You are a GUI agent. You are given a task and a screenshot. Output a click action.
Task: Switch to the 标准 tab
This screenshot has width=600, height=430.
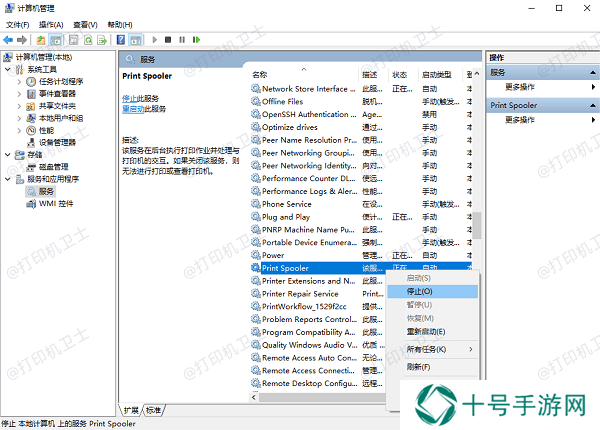tap(153, 410)
